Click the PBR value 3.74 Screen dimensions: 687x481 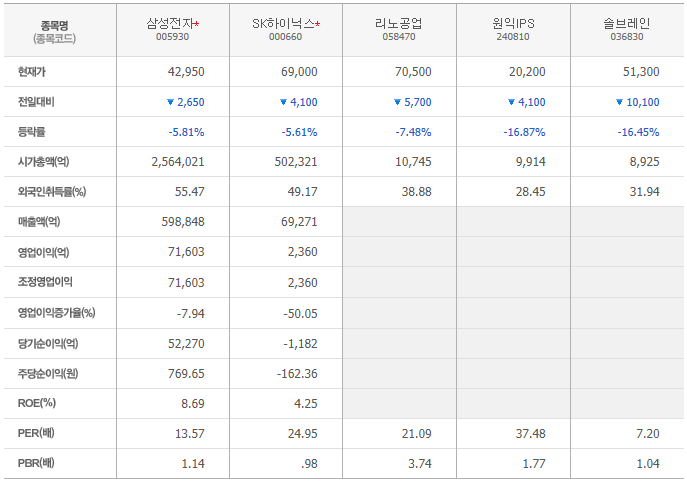point(420,464)
